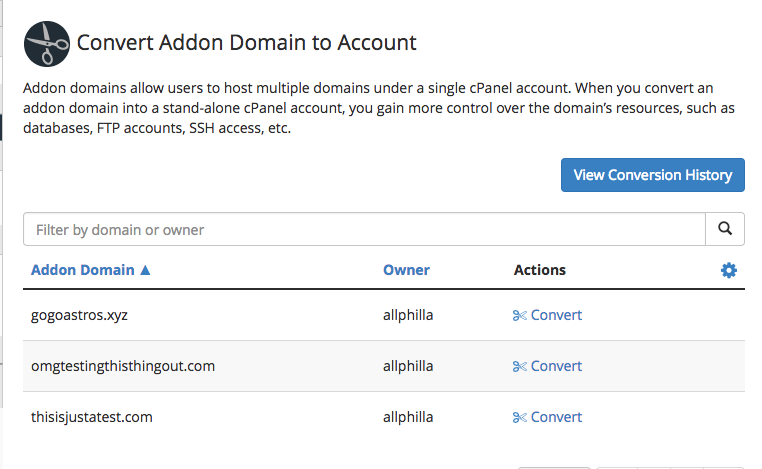Click the allphilla owner in gogoastros.xyz row
762x469 pixels.
click(x=408, y=315)
